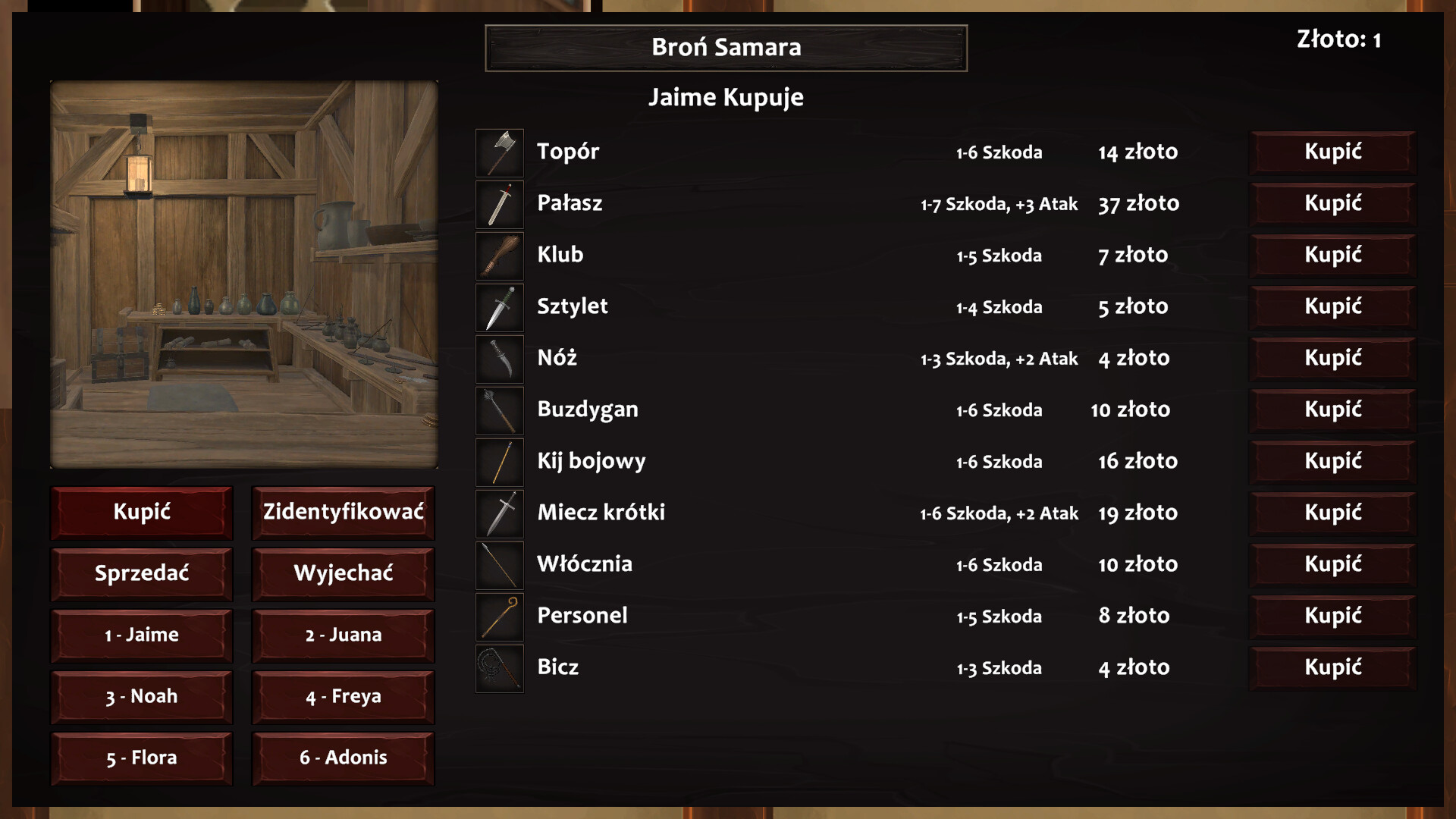Select the Miecz krótki short sword icon

pos(500,513)
